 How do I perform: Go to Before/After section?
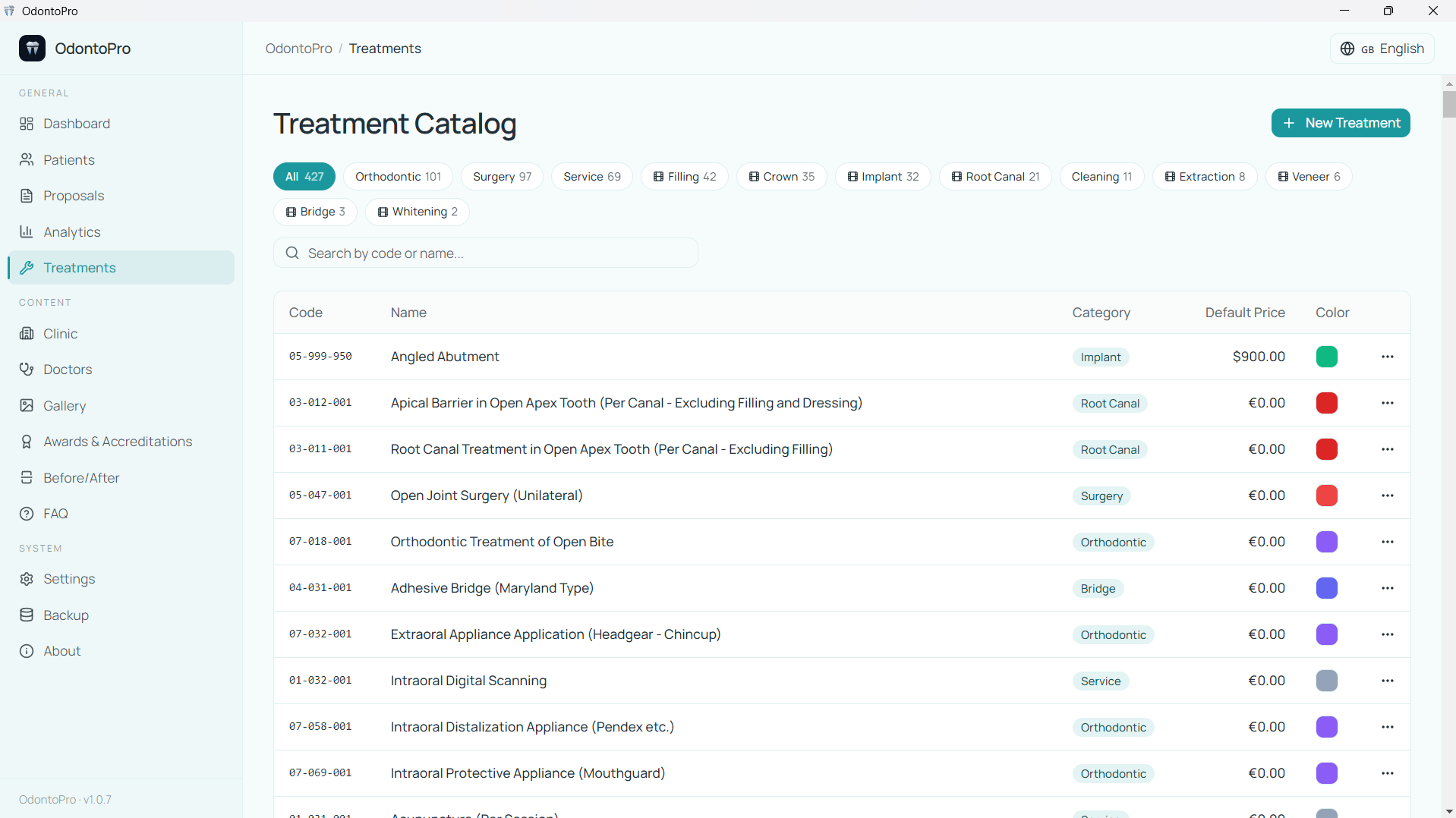[121, 477]
